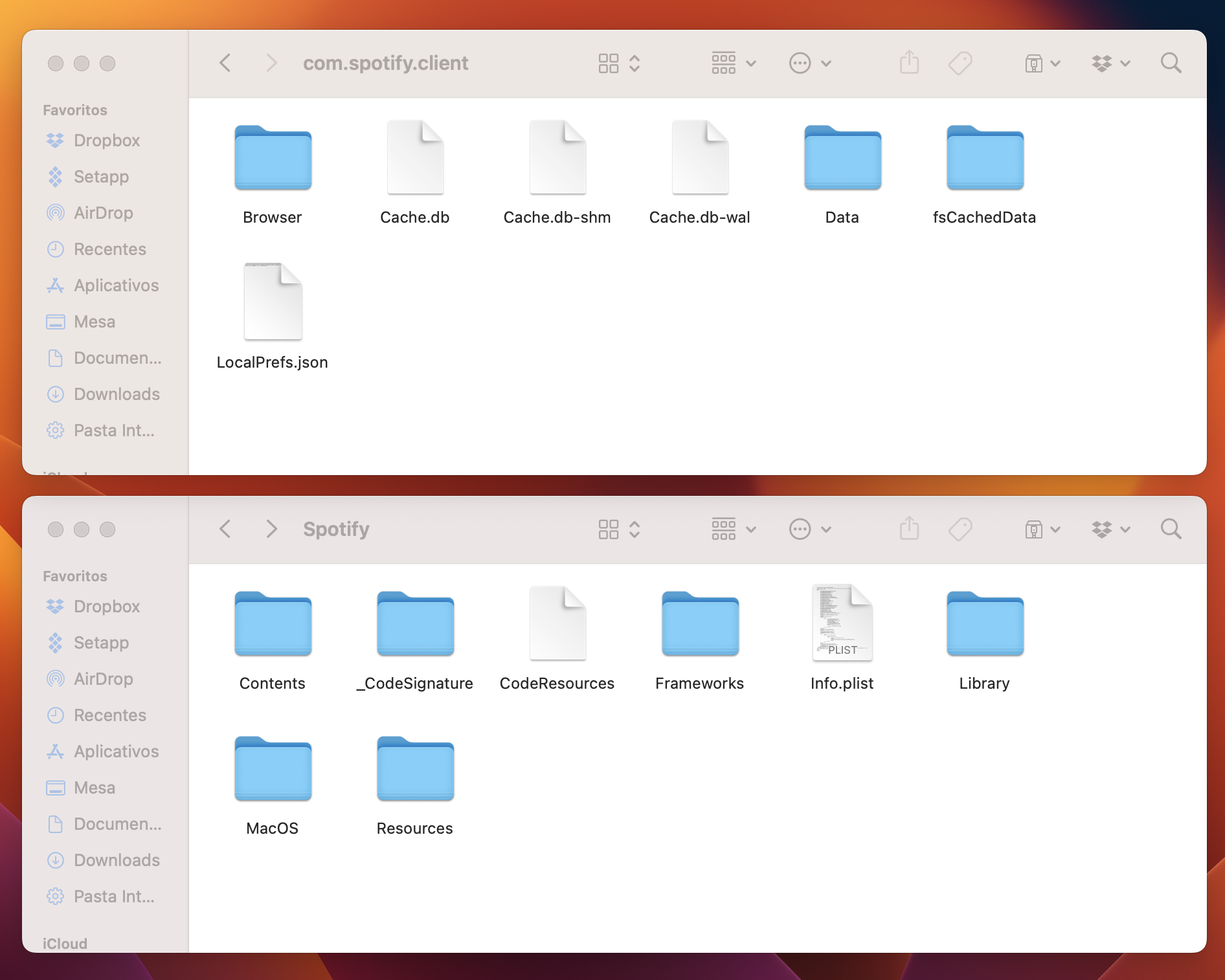1225x980 pixels.
Task: Click the com.spotify.client window title
Action: (x=385, y=63)
